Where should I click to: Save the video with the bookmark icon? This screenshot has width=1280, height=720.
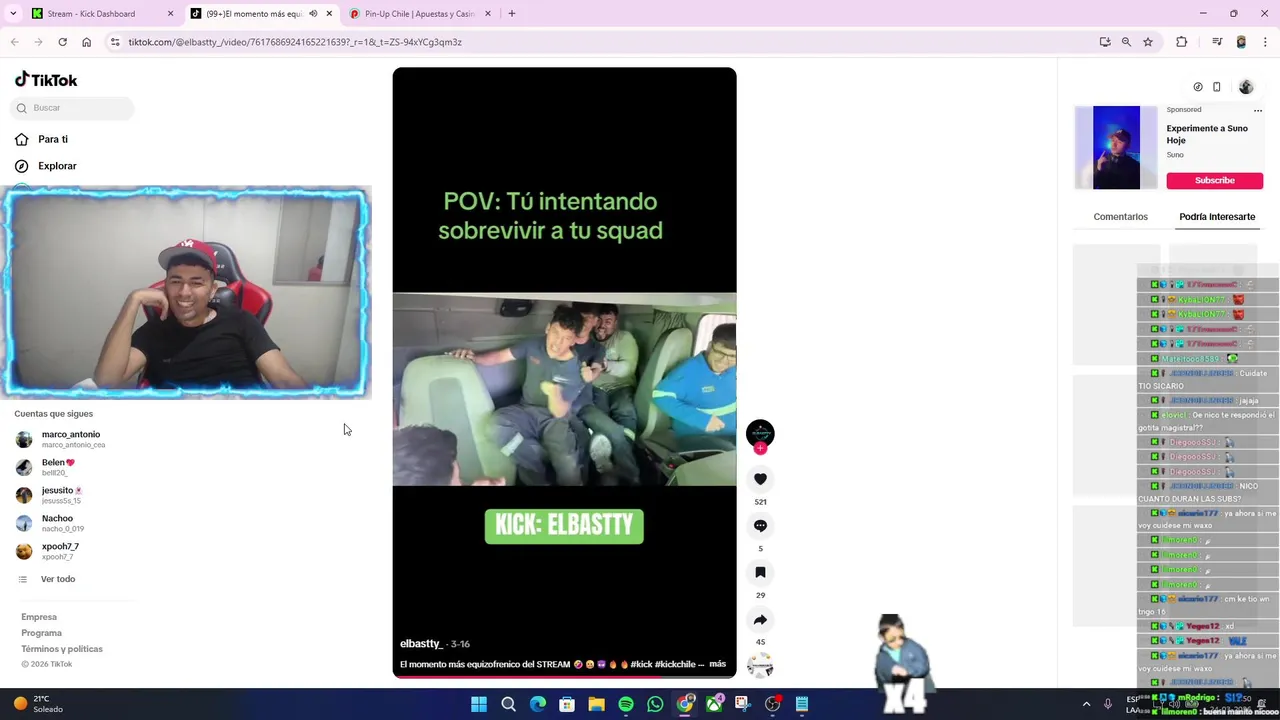(x=760, y=572)
